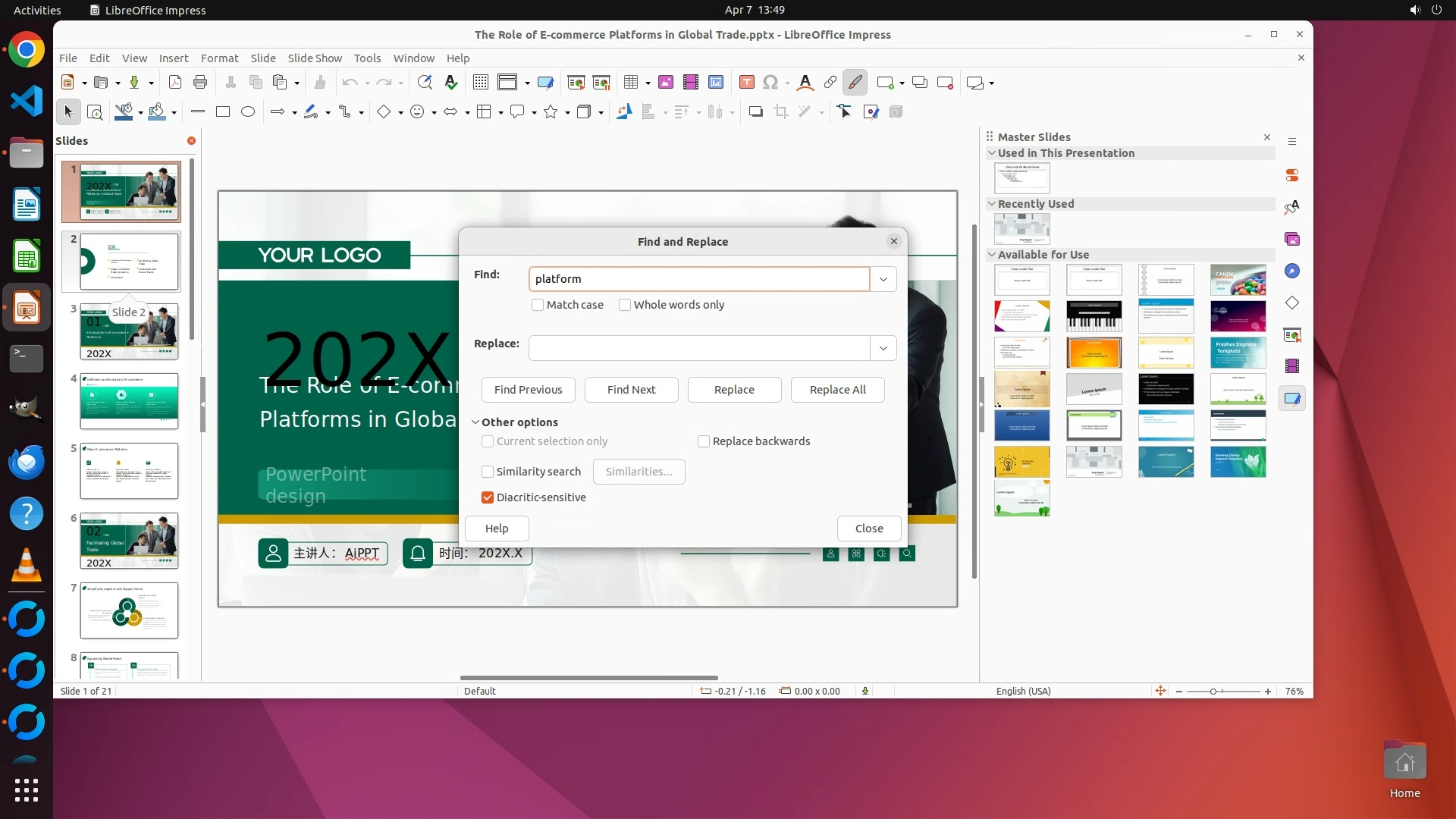Click the Insert Text Box icon
The height and width of the screenshot is (819, 1456).
[746, 83]
